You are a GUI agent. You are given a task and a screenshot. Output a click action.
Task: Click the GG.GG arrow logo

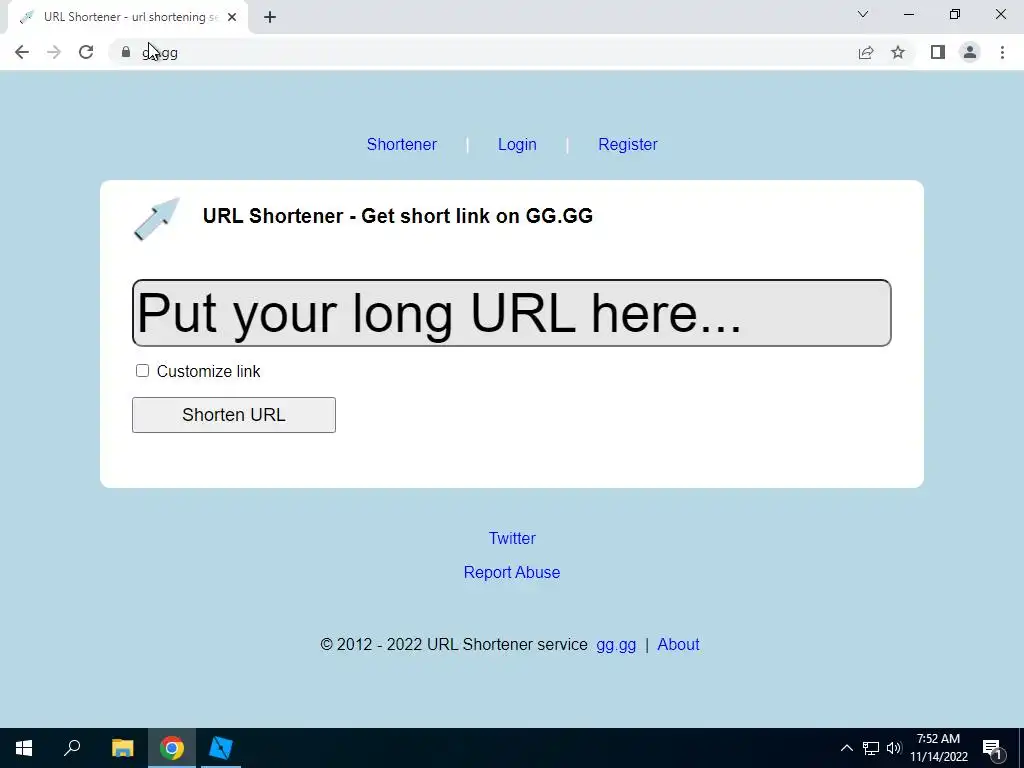tap(157, 219)
